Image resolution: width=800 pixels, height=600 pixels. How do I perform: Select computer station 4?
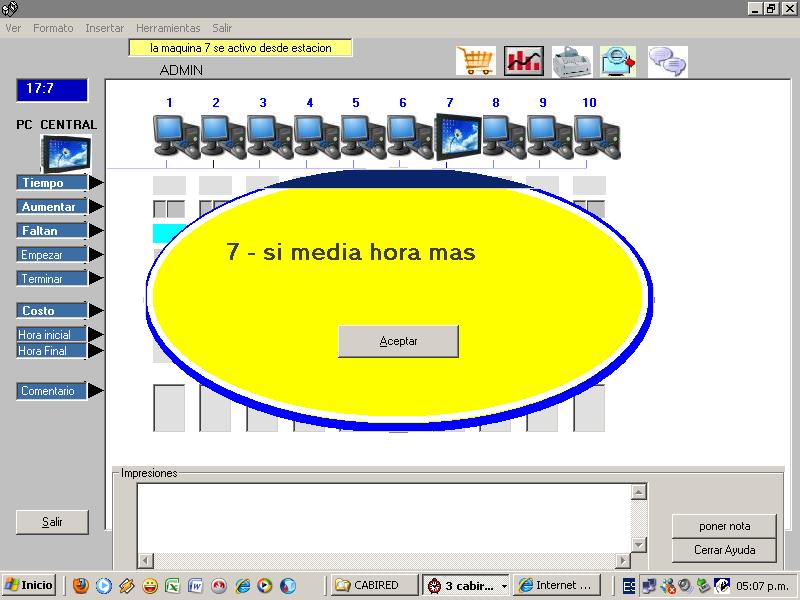coord(316,137)
